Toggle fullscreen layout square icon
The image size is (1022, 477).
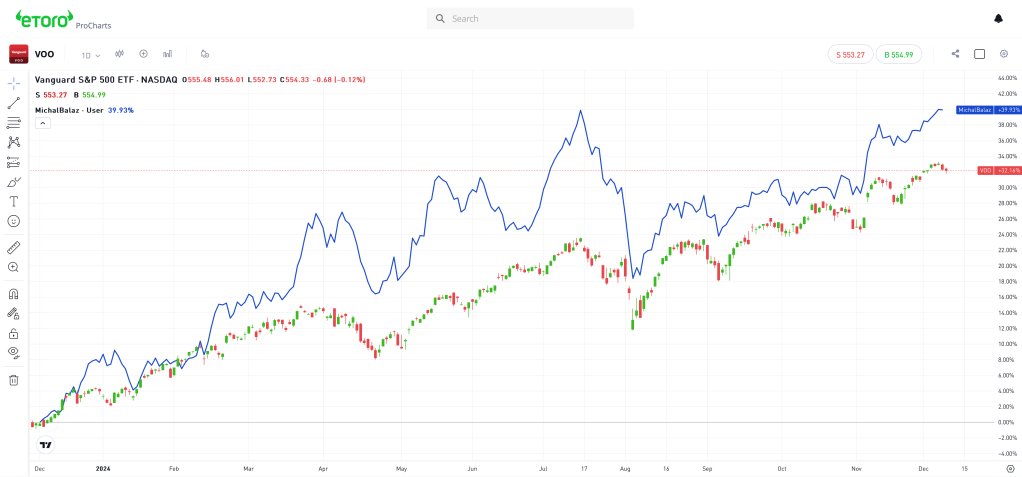click(980, 54)
